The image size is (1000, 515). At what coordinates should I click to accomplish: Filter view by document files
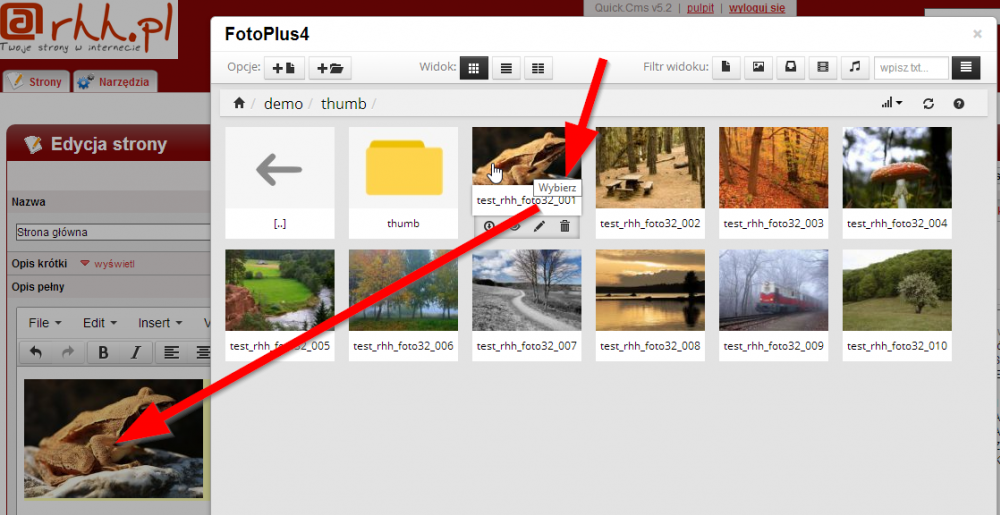[x=726, y=68]
